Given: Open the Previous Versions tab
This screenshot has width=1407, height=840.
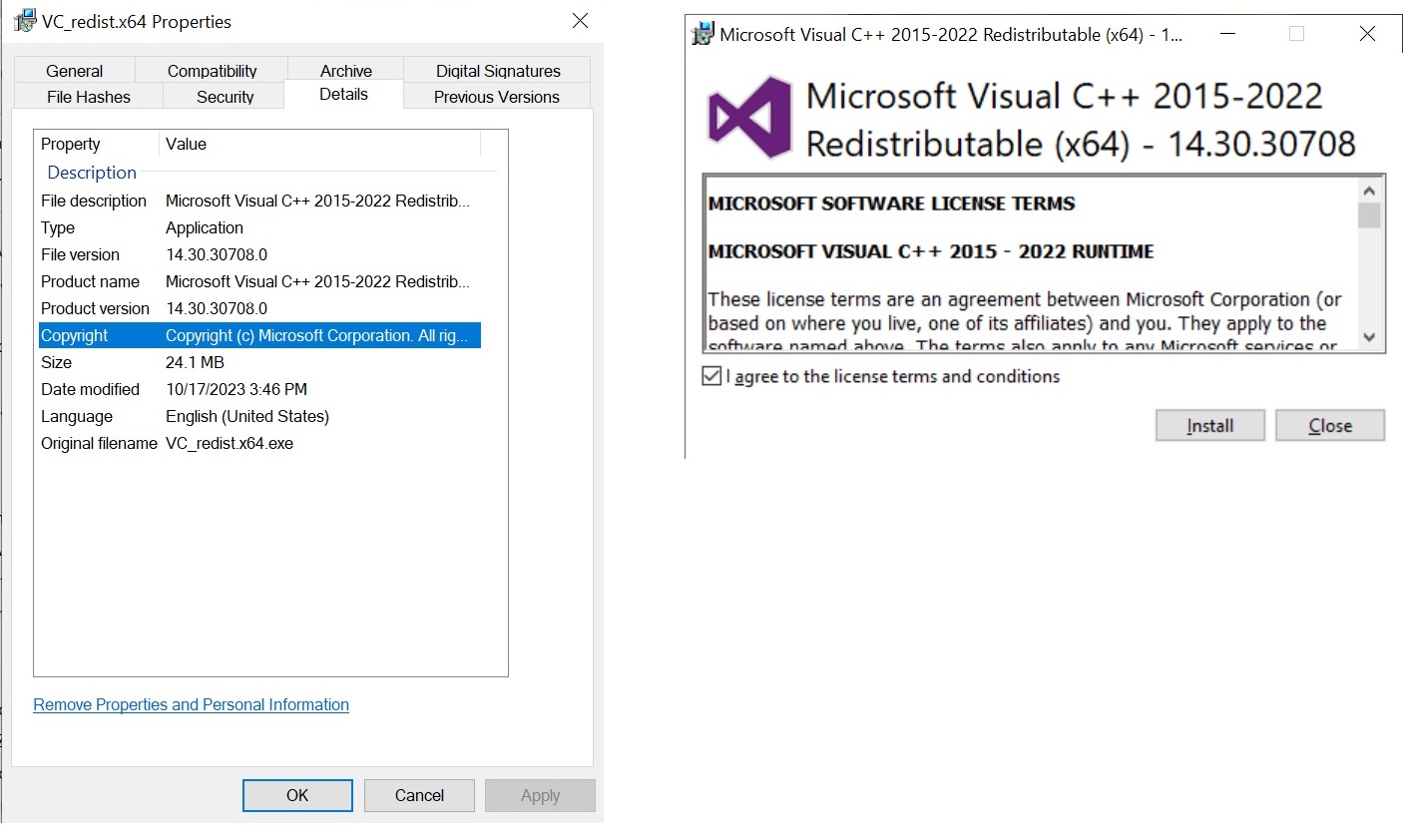Looking at the screenshot, I should pos(496,97).
